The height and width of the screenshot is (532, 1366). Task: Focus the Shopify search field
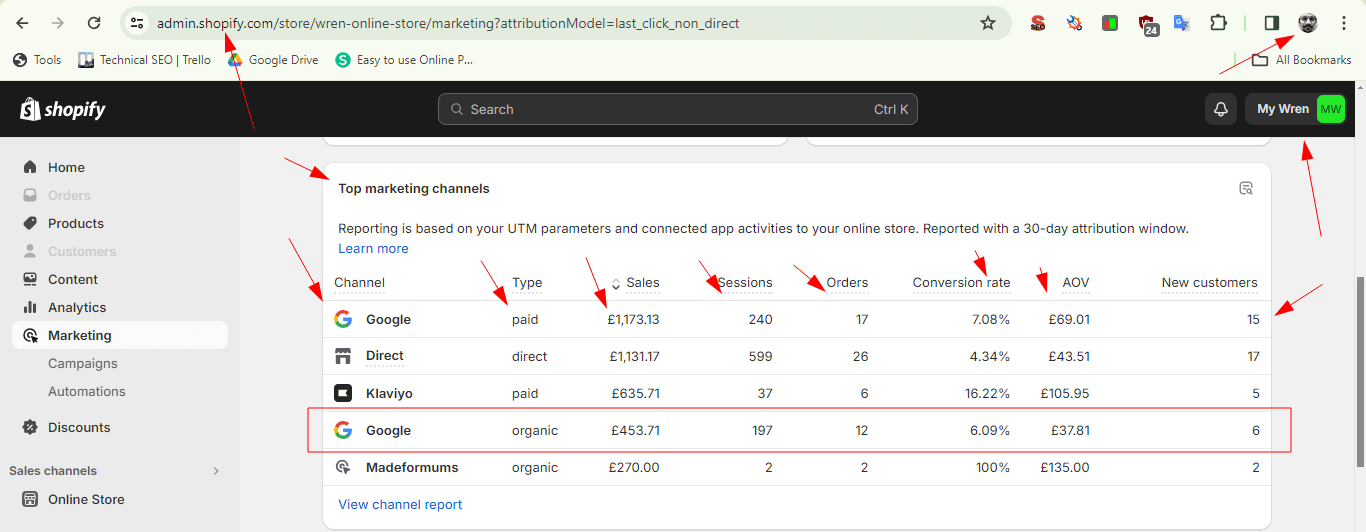point(677,109)
